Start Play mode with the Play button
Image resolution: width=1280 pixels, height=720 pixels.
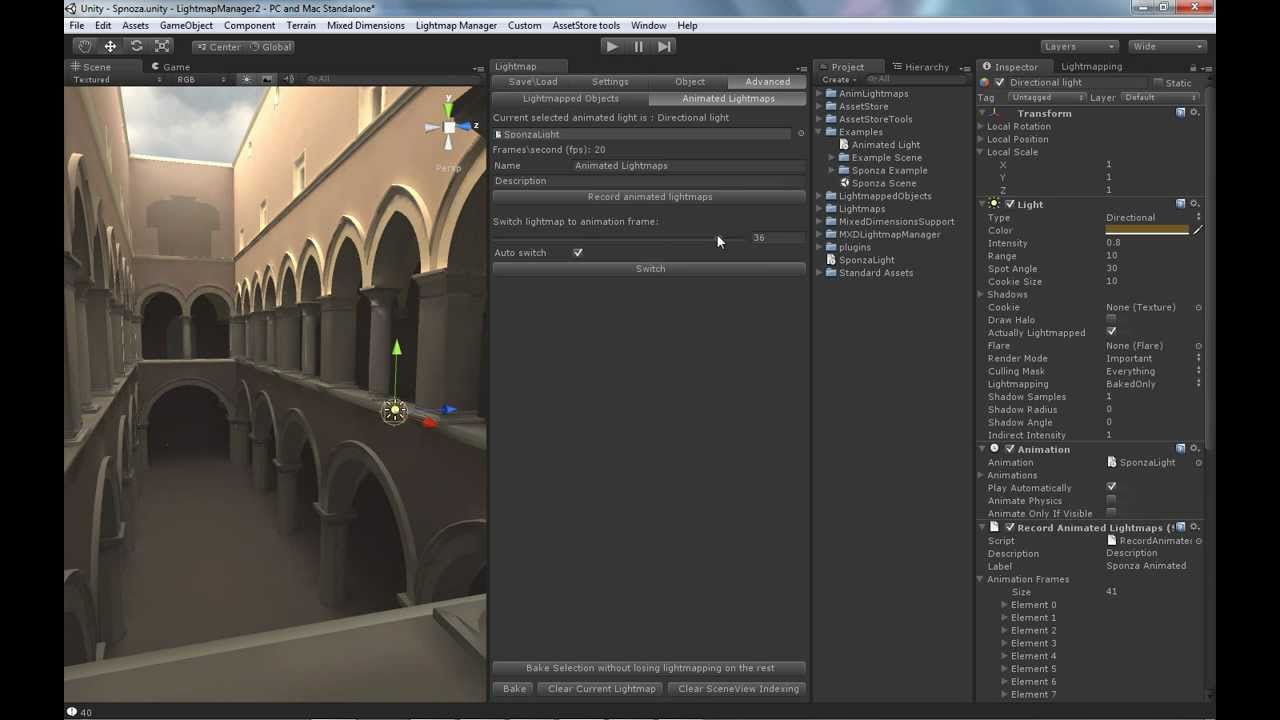(x=612, y=46)
